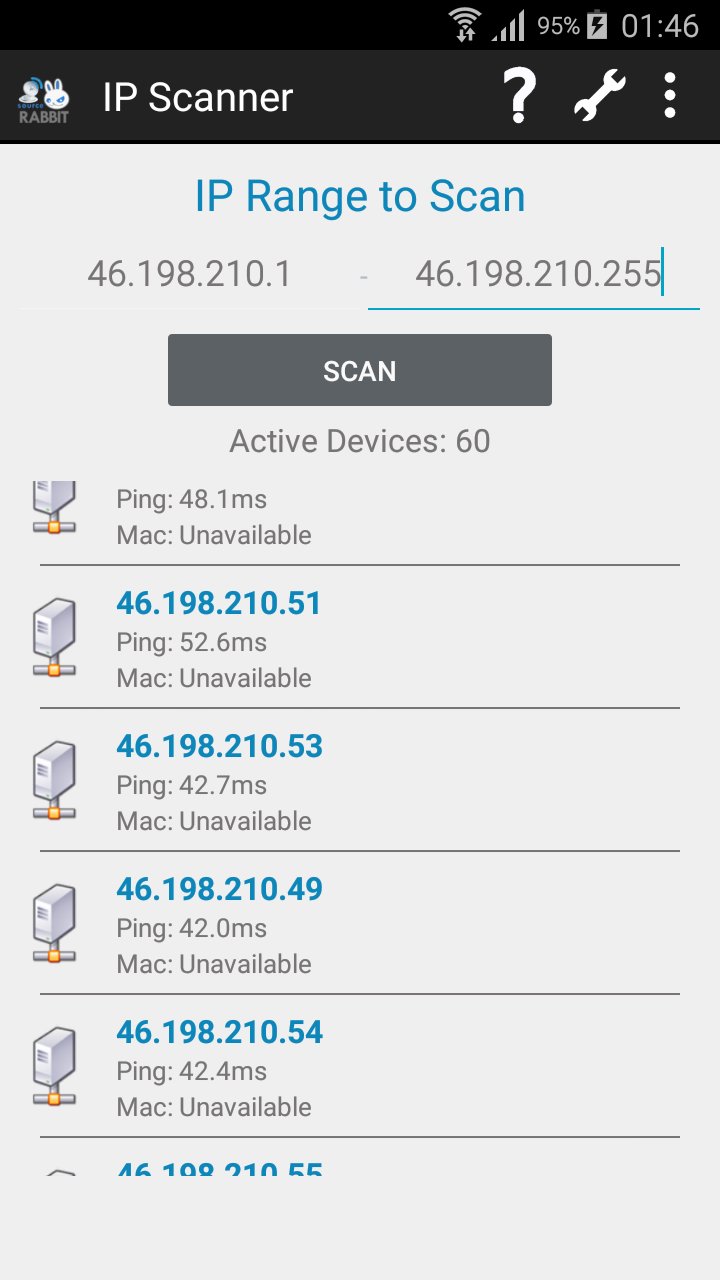Tap the 46.198.210.54 device address
720x1280 pixels.
[220, 1033]
